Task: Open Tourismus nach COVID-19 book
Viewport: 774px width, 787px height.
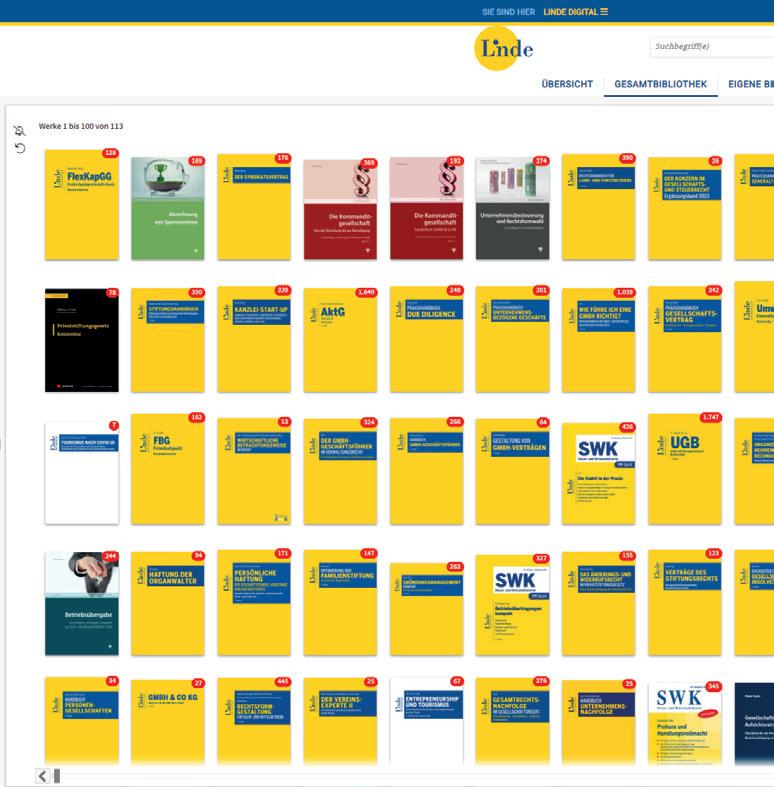Action: [x=82, y=473]
